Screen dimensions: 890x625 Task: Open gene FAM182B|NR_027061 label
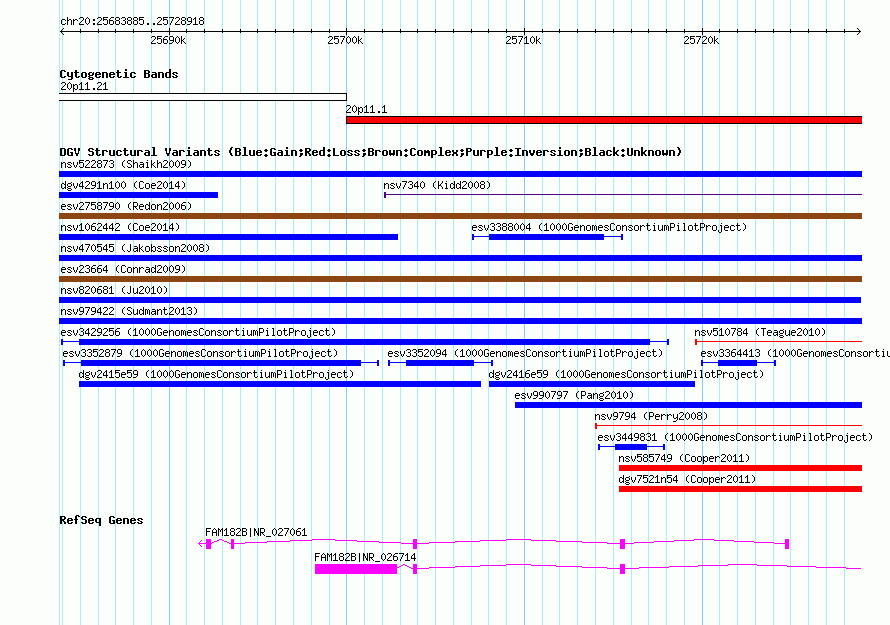tap(256, 532)
